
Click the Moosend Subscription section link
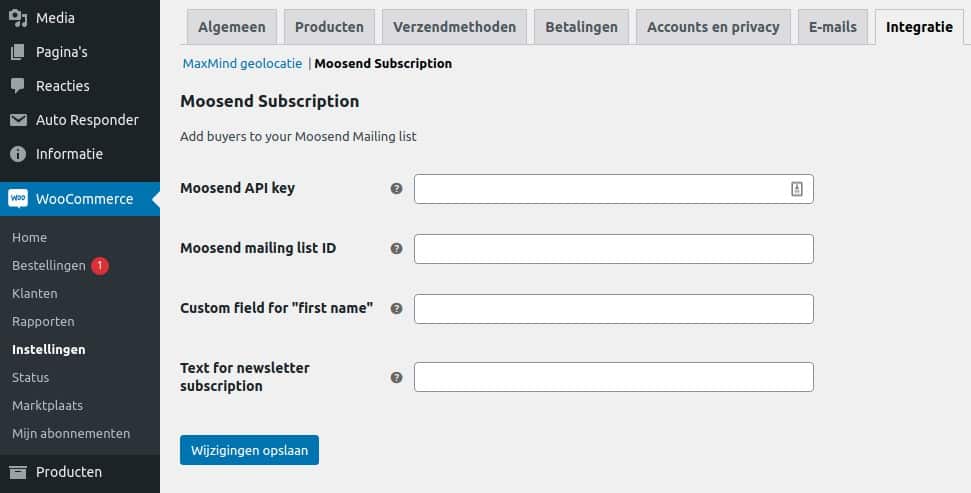pyautogui.click(x=383, y=63)
